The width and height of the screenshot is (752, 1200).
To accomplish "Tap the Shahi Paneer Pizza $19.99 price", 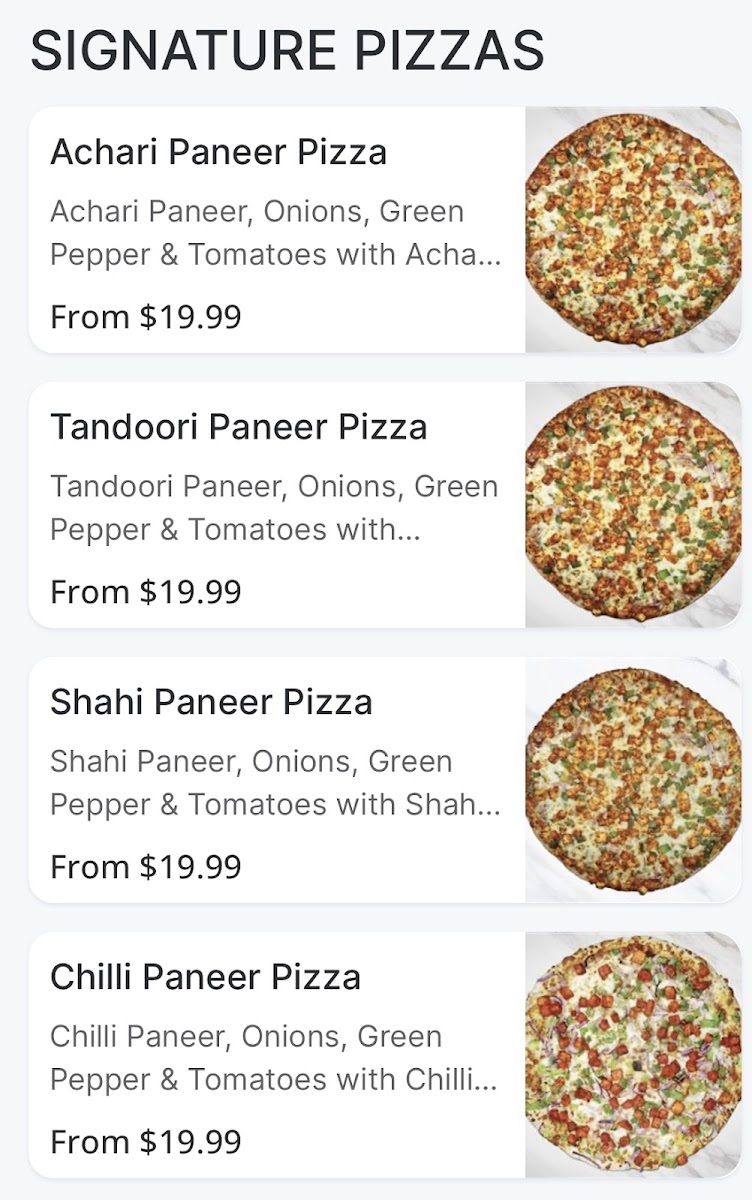I will pos(146,867).
